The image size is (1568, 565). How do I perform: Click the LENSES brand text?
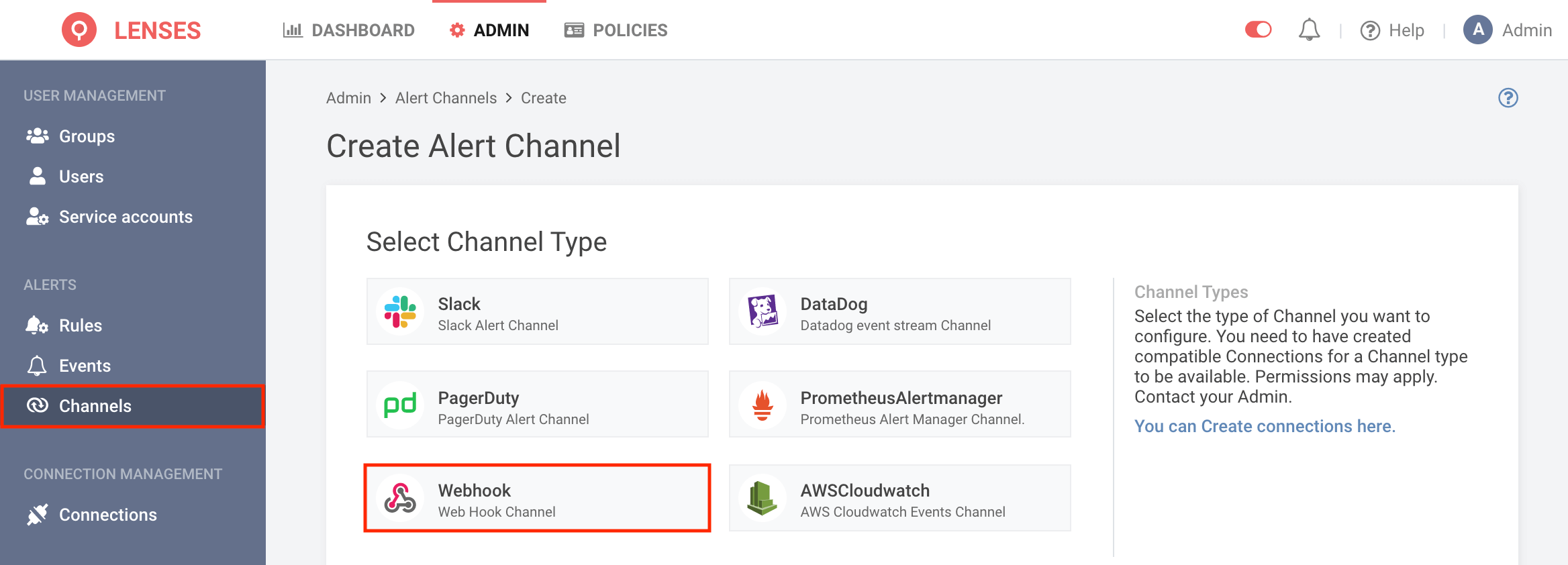158,30
